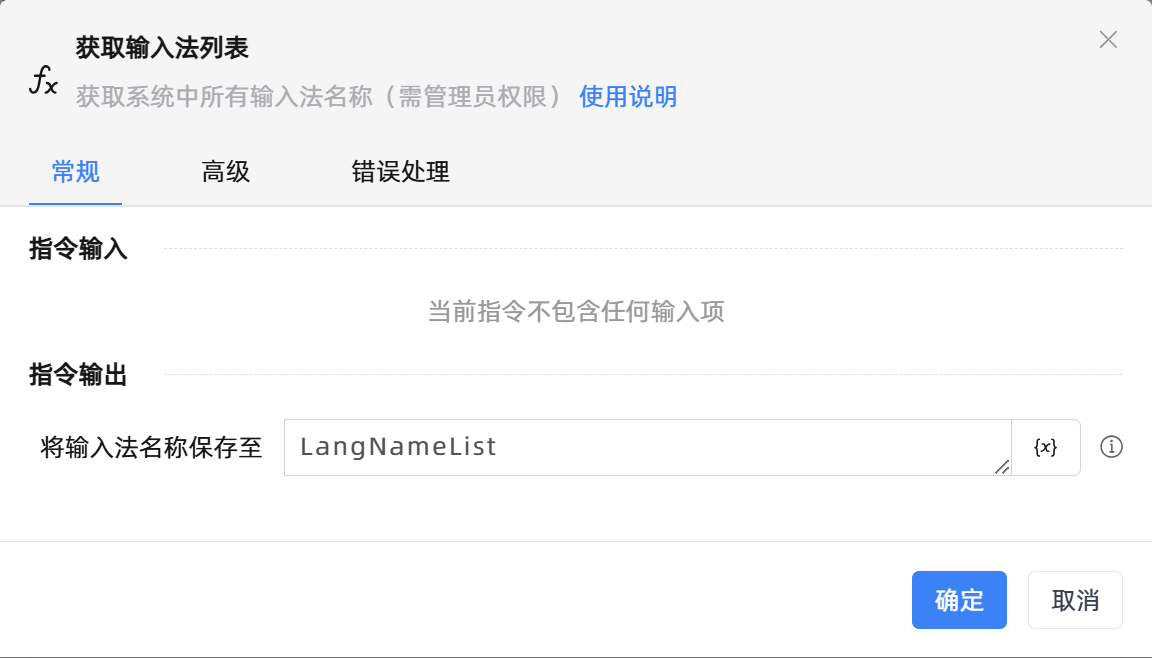The width and height of the screenshot is (1152, 658).
Task: Switch to the 高级 tab
Action: [x=226, y=172]
